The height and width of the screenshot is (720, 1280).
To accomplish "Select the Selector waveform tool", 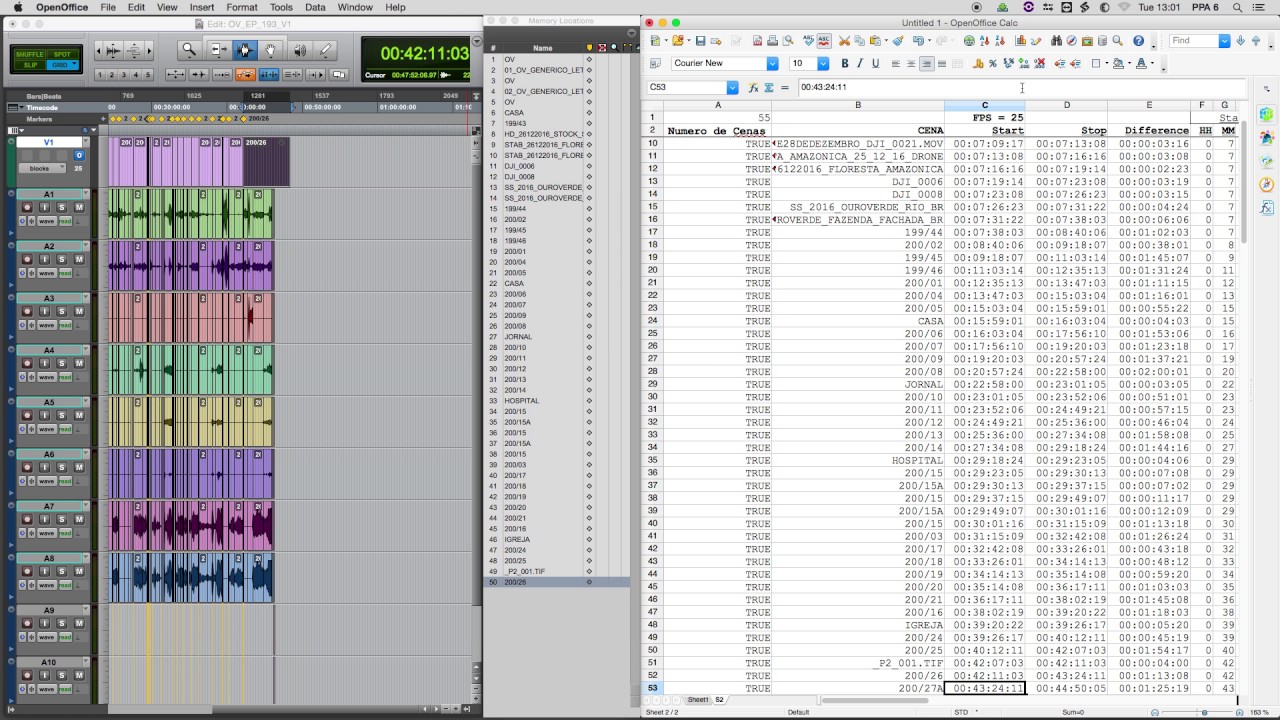I will click(x=245, y=50).
